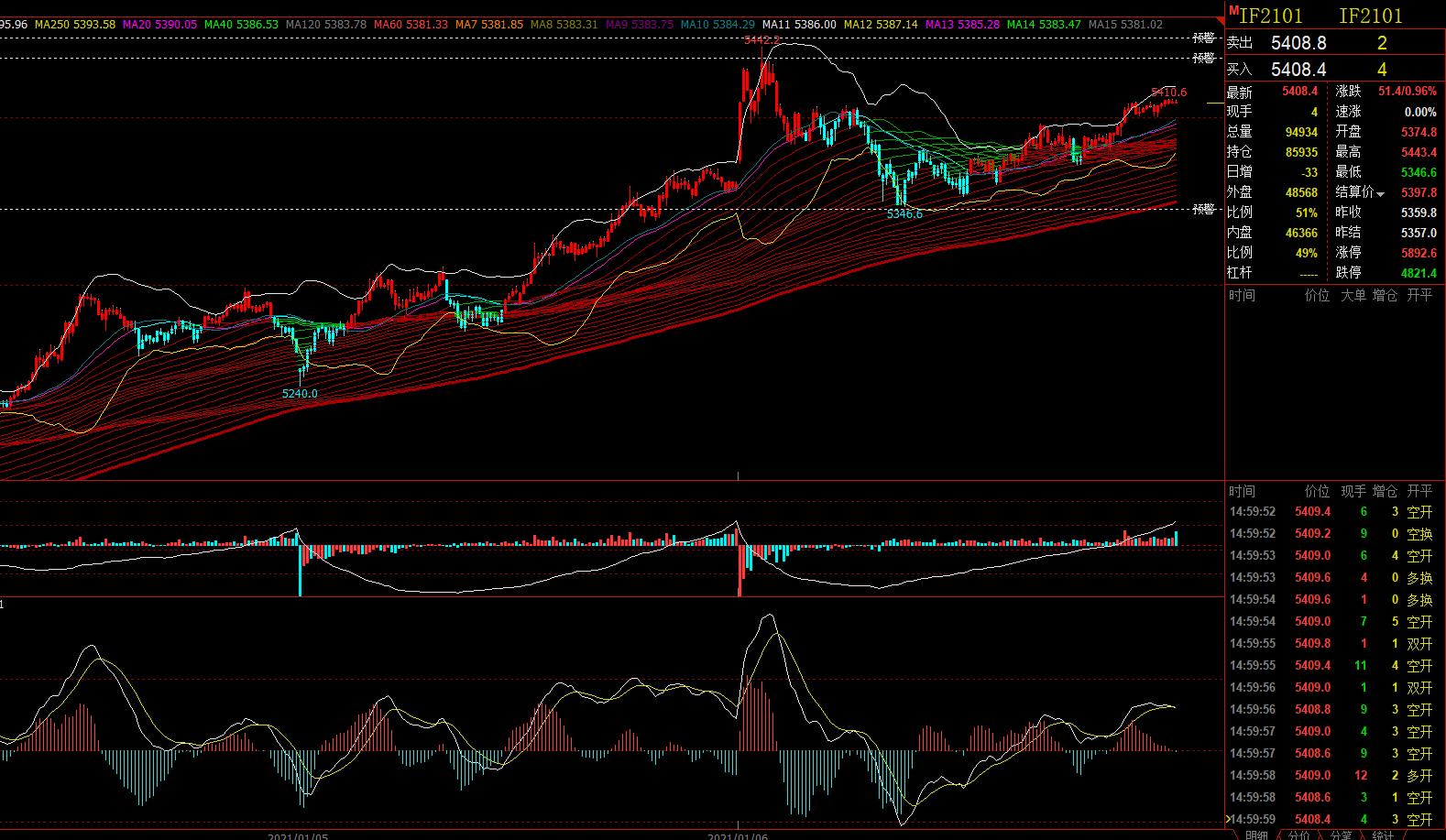Click the 总量 value 94934
This screenshot has width=1446, height=840.
1301,132
